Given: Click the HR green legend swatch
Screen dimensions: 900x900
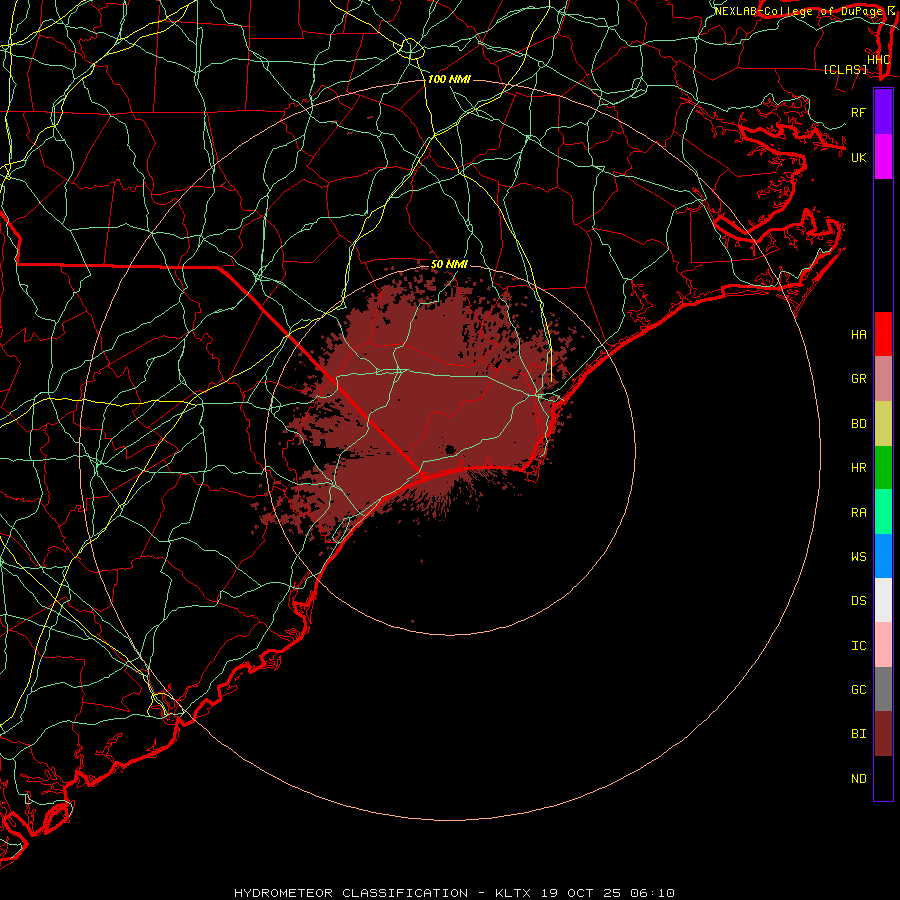Looking at the screenshot, I should 883,468.
